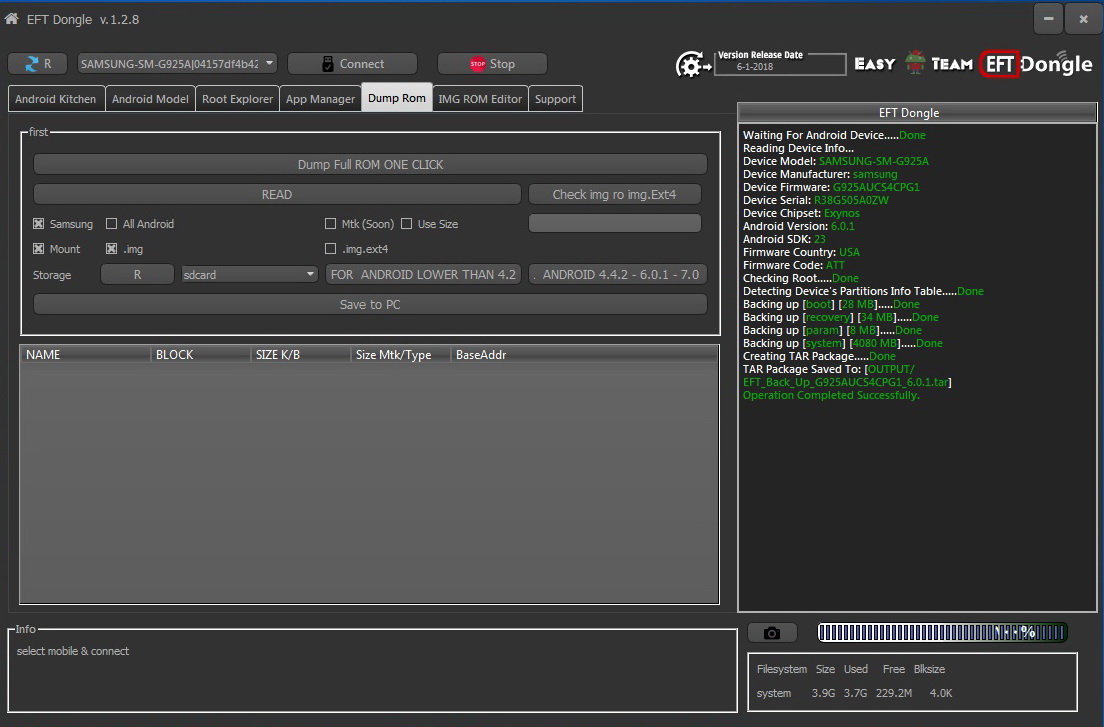Enable the .img.ext4 checkbox
Image resolution: width=1104 pixels, height=727 pixels.
330,248
